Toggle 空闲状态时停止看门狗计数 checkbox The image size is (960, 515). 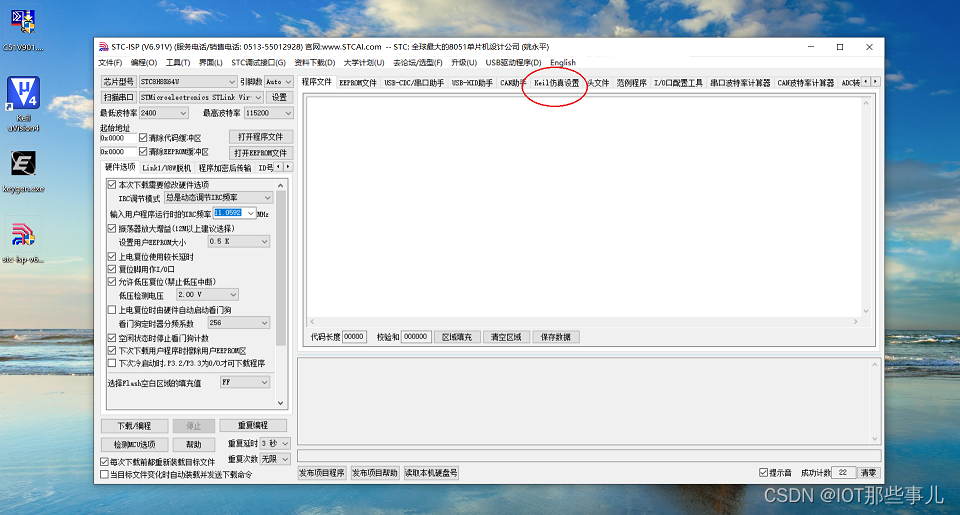112,338
